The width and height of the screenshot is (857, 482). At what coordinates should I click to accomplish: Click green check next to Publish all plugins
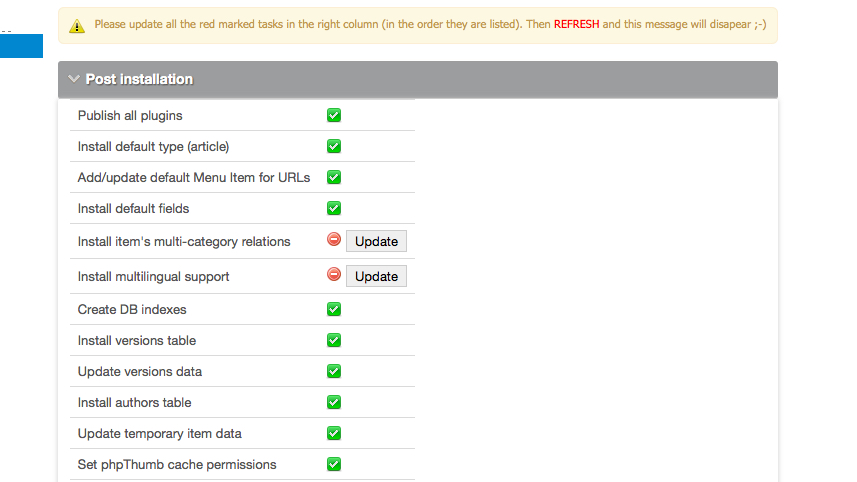[x=334, y=115]
